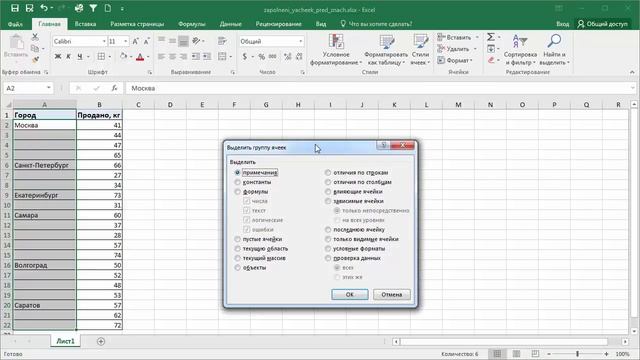Click the Wrap Text icon
The height and width of the screenshot is (360, 640).
click(x=222, y=41)
